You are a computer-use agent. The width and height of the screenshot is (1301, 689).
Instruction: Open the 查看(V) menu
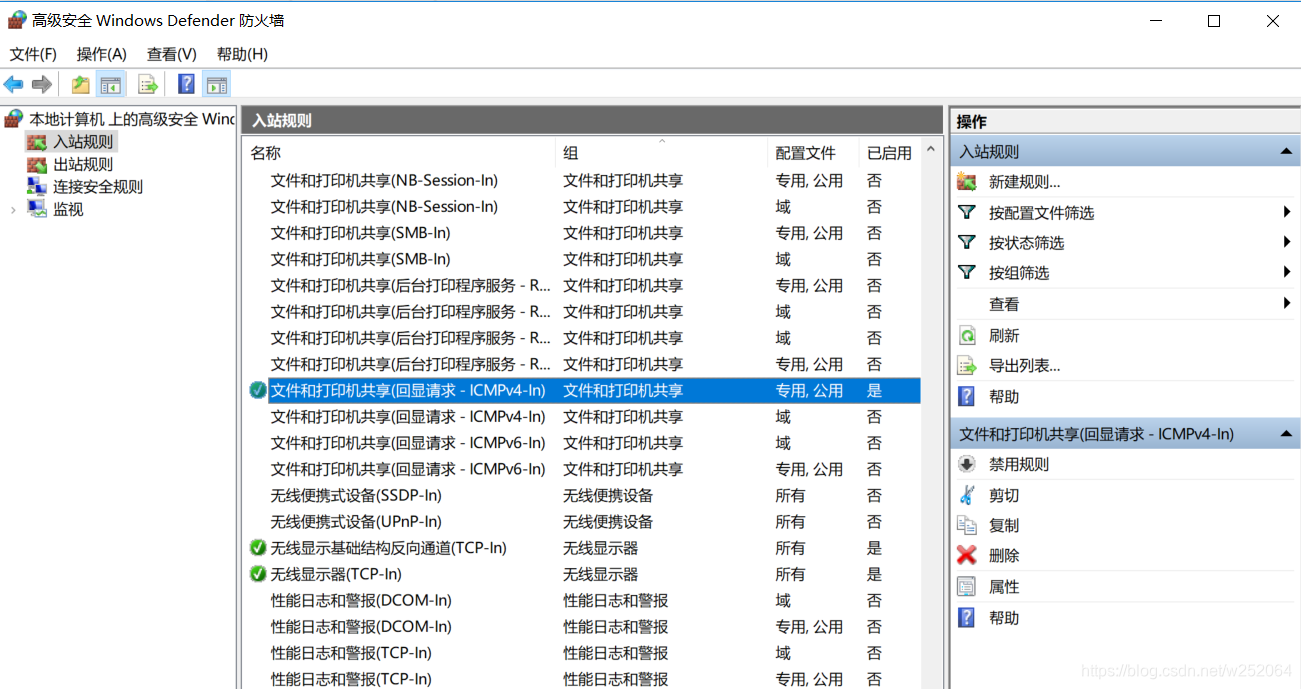[x=172, y=54]
